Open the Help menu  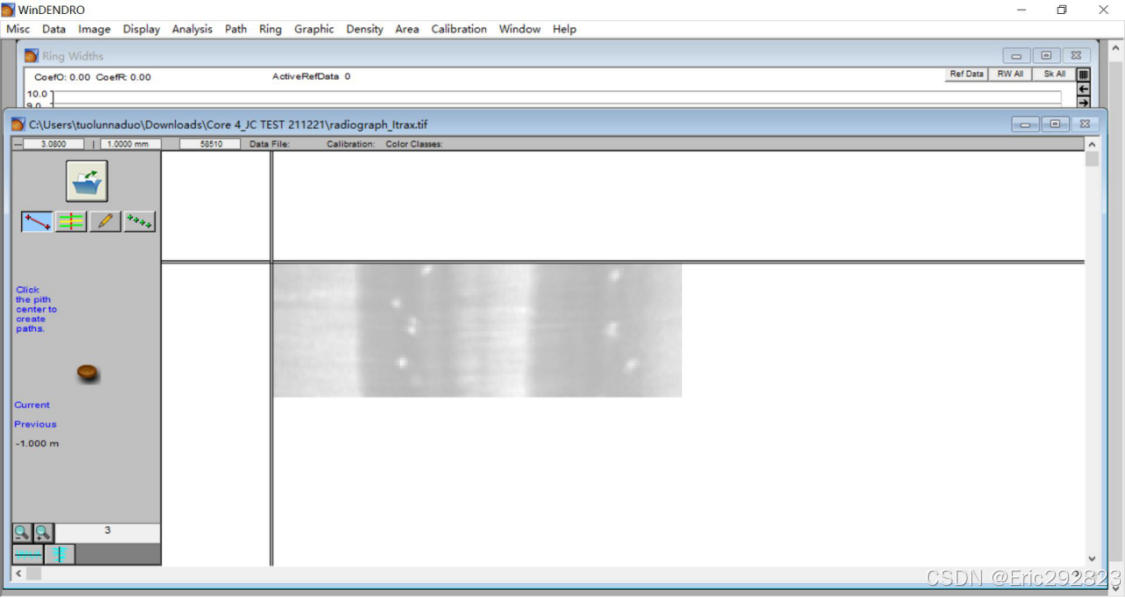[x=565, y=29]
